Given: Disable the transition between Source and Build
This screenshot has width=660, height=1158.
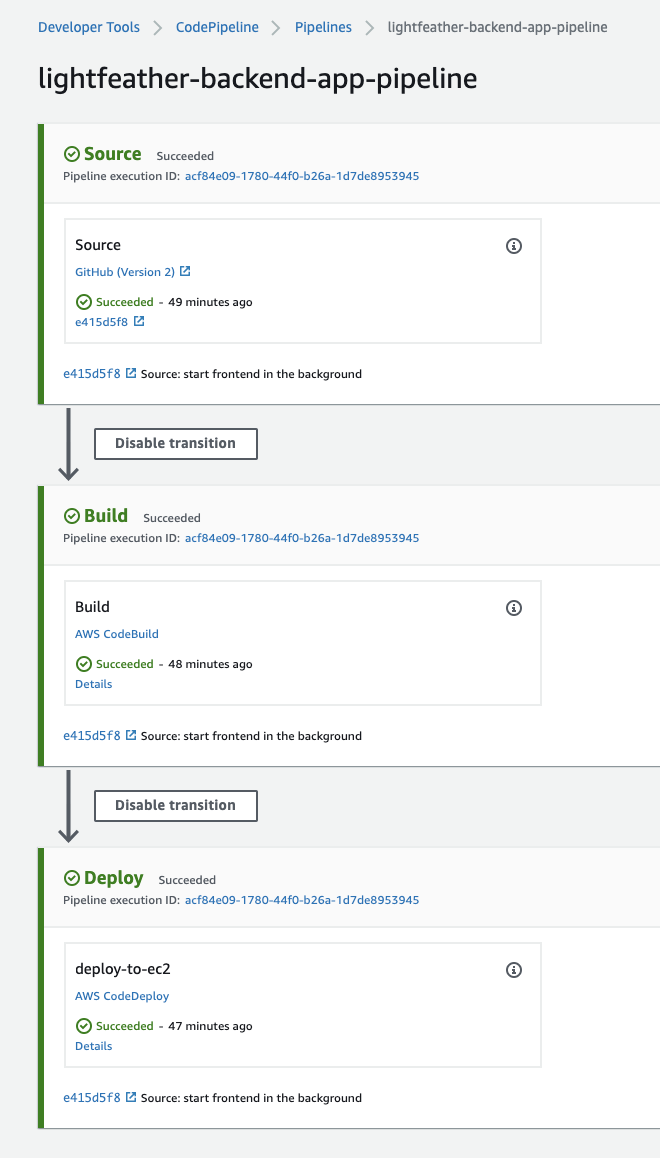Looking at the screenshot, I should [175, 443].
